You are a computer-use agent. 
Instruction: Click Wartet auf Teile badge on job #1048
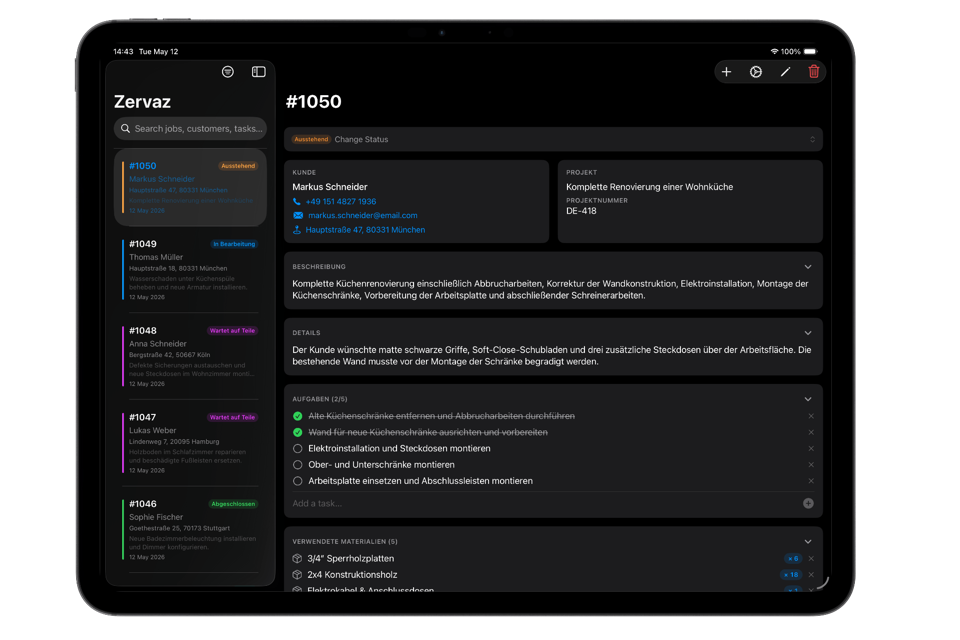pos(232,331)
